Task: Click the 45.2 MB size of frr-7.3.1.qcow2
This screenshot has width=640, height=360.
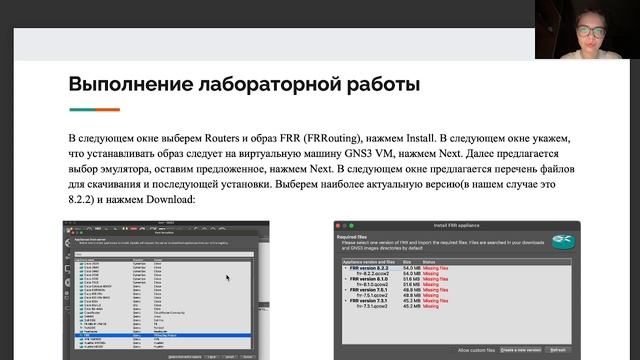Action: point(411,306)
